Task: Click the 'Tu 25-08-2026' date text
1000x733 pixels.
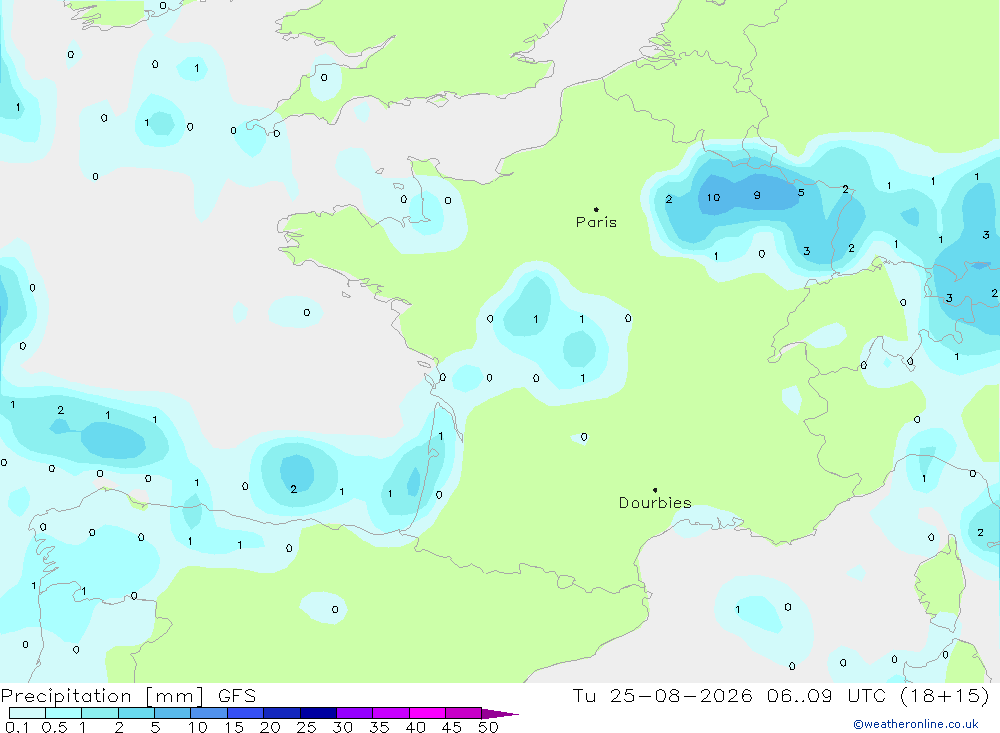Action: pos(662,696)
